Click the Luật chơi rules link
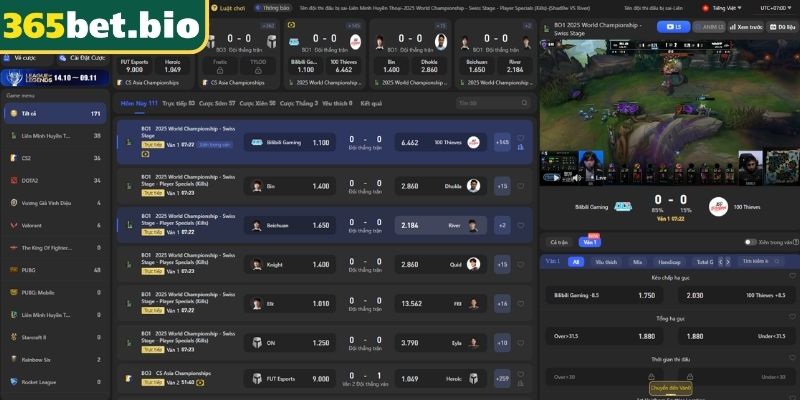Viewport: 800px width, 400px height. coord(228,8)
